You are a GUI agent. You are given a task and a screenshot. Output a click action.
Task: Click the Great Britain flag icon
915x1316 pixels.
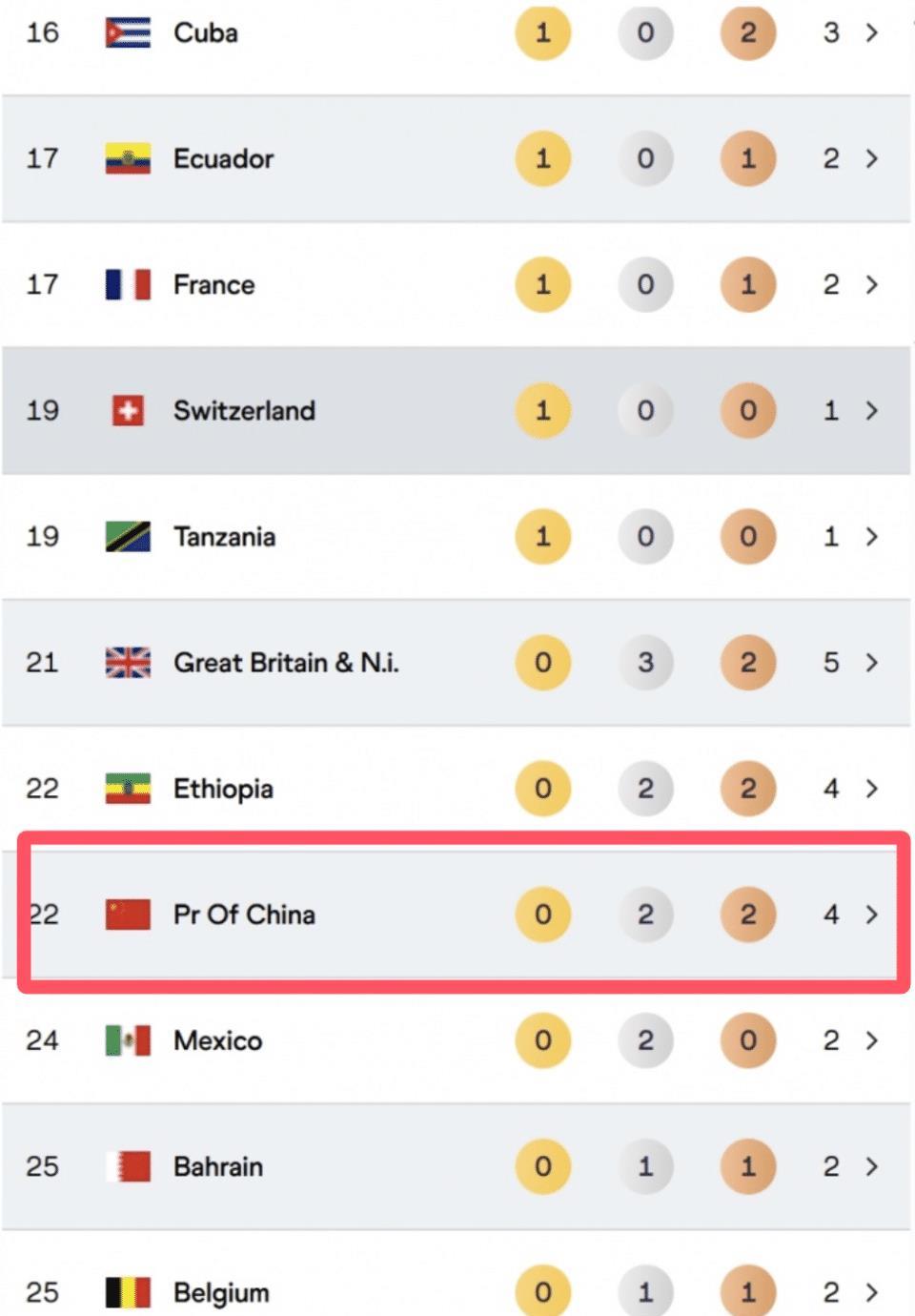coord(128,663)
